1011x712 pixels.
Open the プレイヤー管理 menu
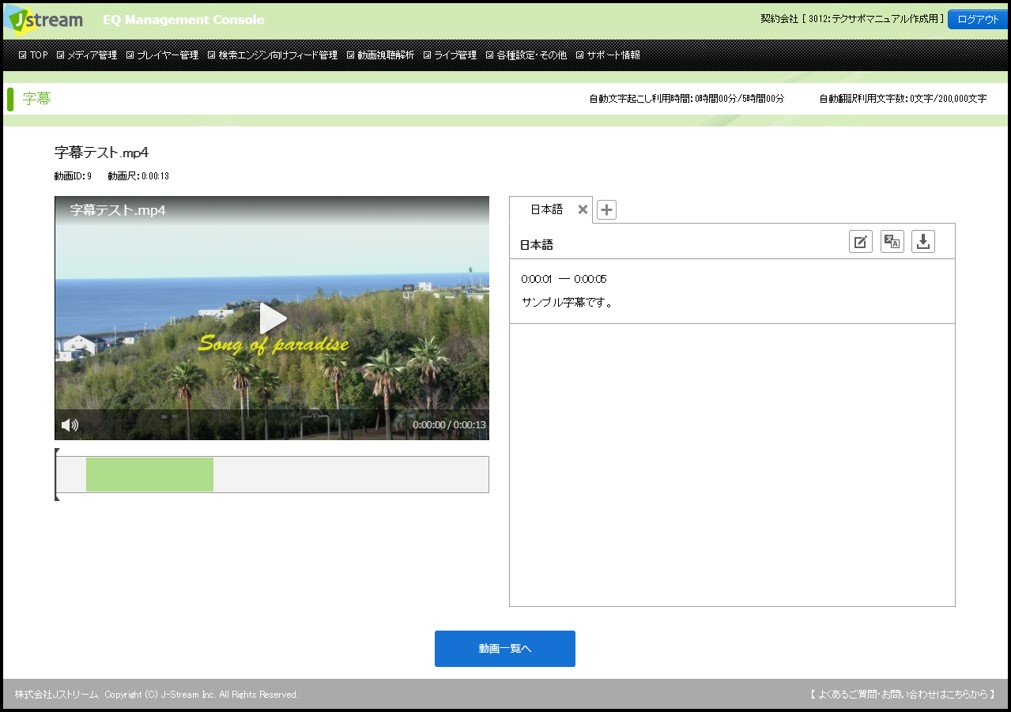point(162,55)
